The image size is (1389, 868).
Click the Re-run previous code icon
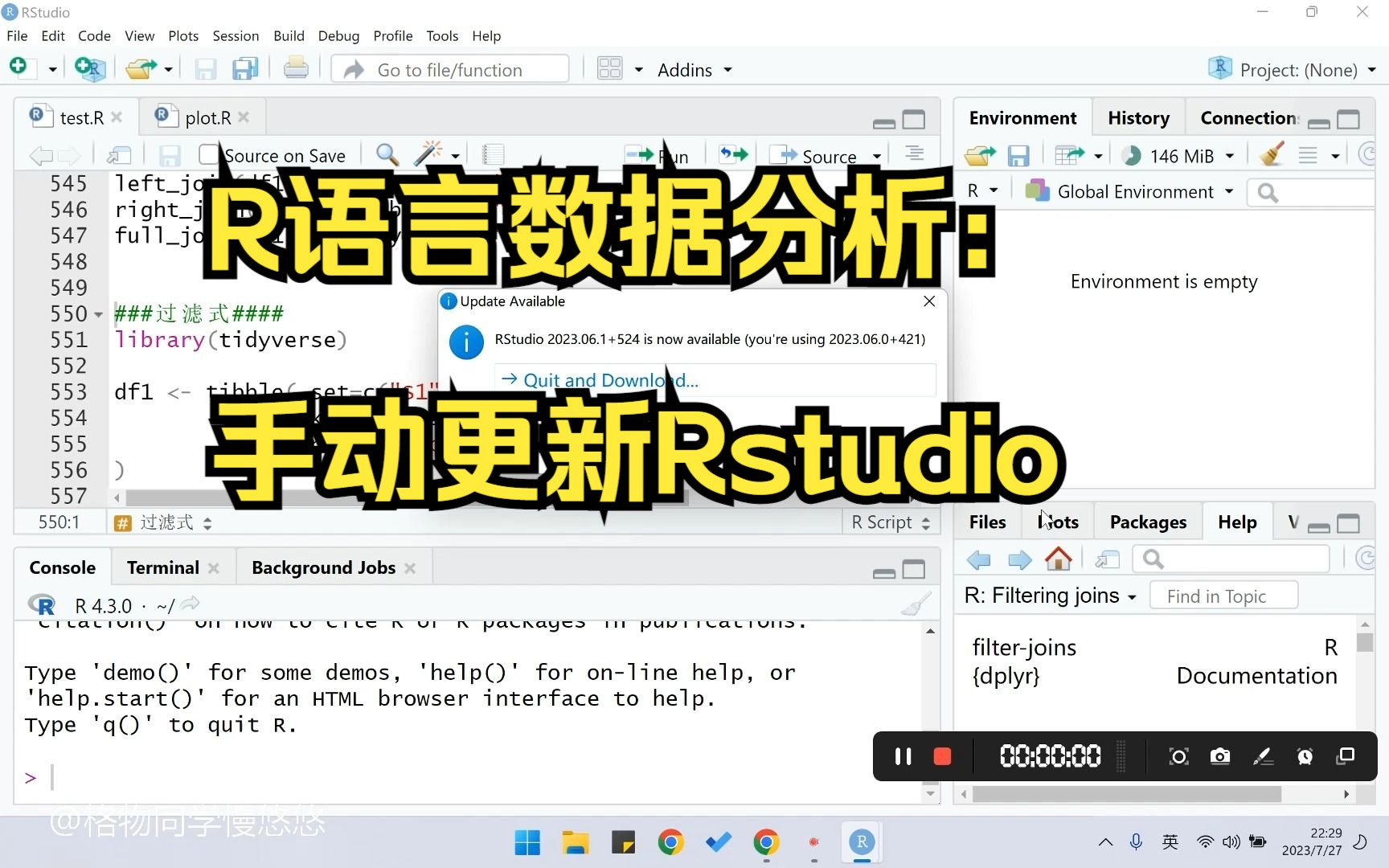point(733,154)
